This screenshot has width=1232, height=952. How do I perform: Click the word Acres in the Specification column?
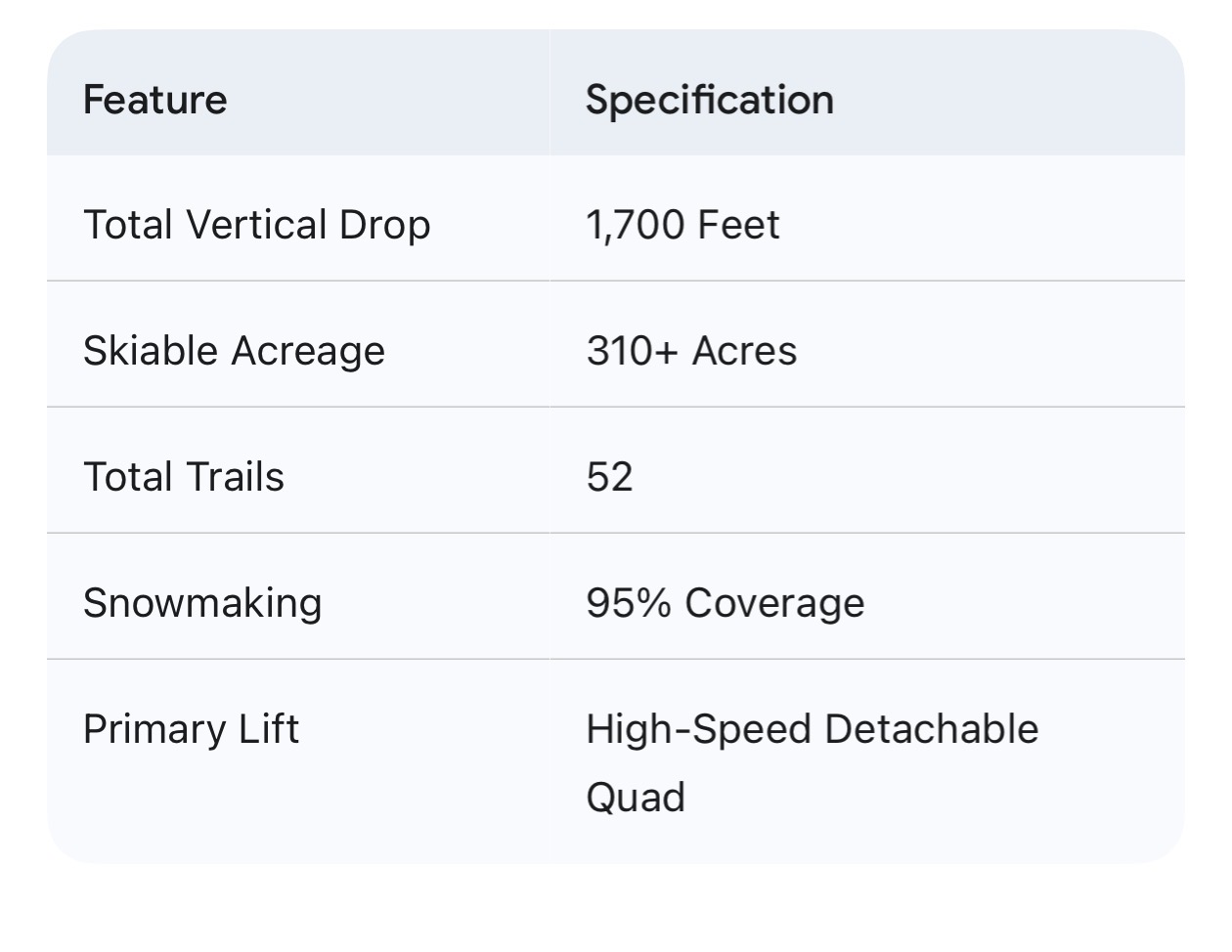(x=744, y=351)
